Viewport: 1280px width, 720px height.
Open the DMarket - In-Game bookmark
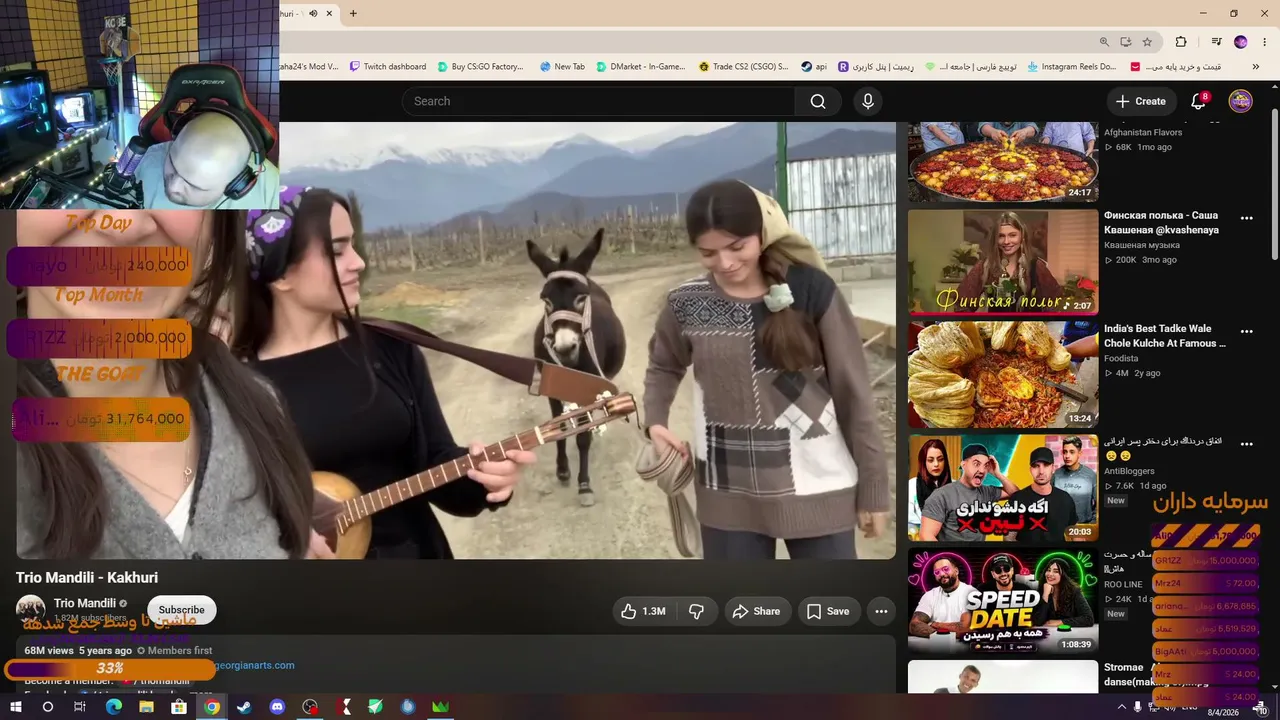coord(641,67)
